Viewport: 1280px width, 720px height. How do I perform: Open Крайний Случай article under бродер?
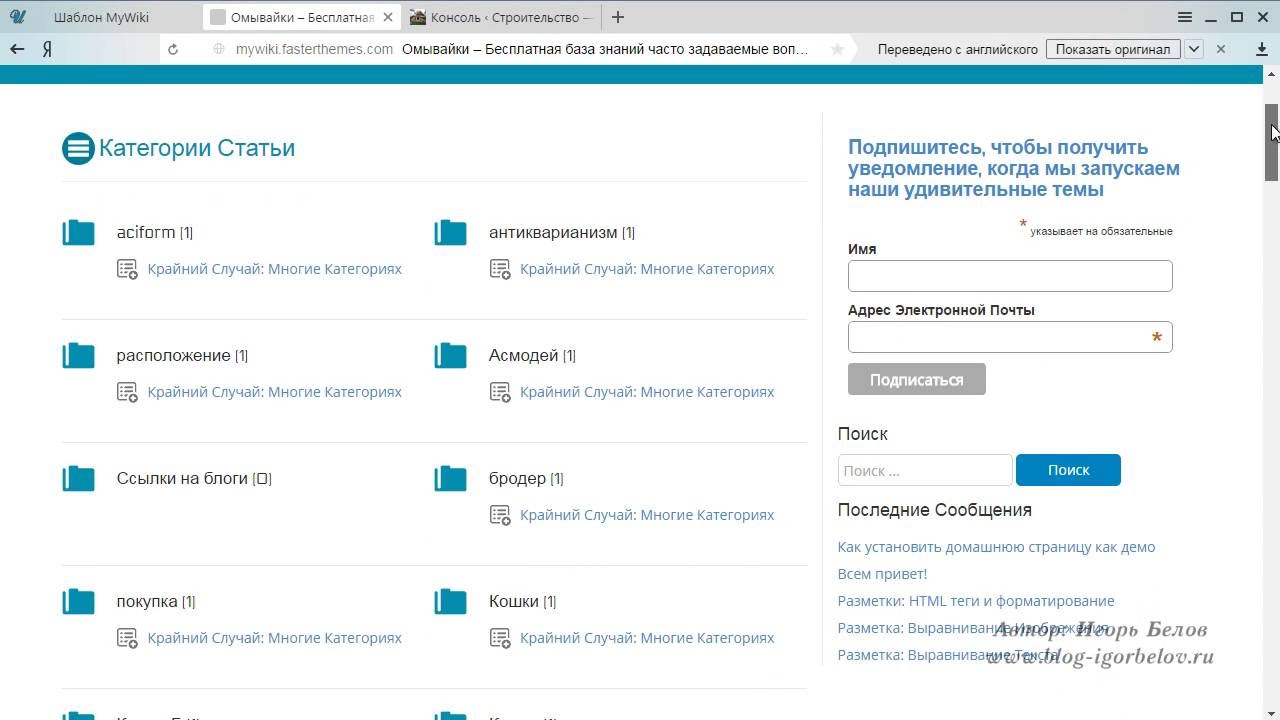(x=647, y=515)
